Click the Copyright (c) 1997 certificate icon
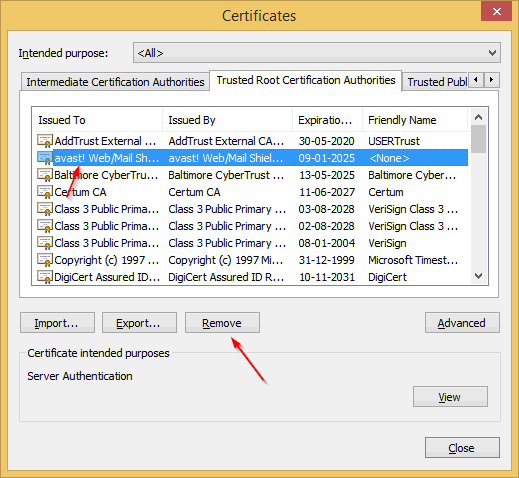519x478 pixels. pyautogui.click(x=45, y=260)
